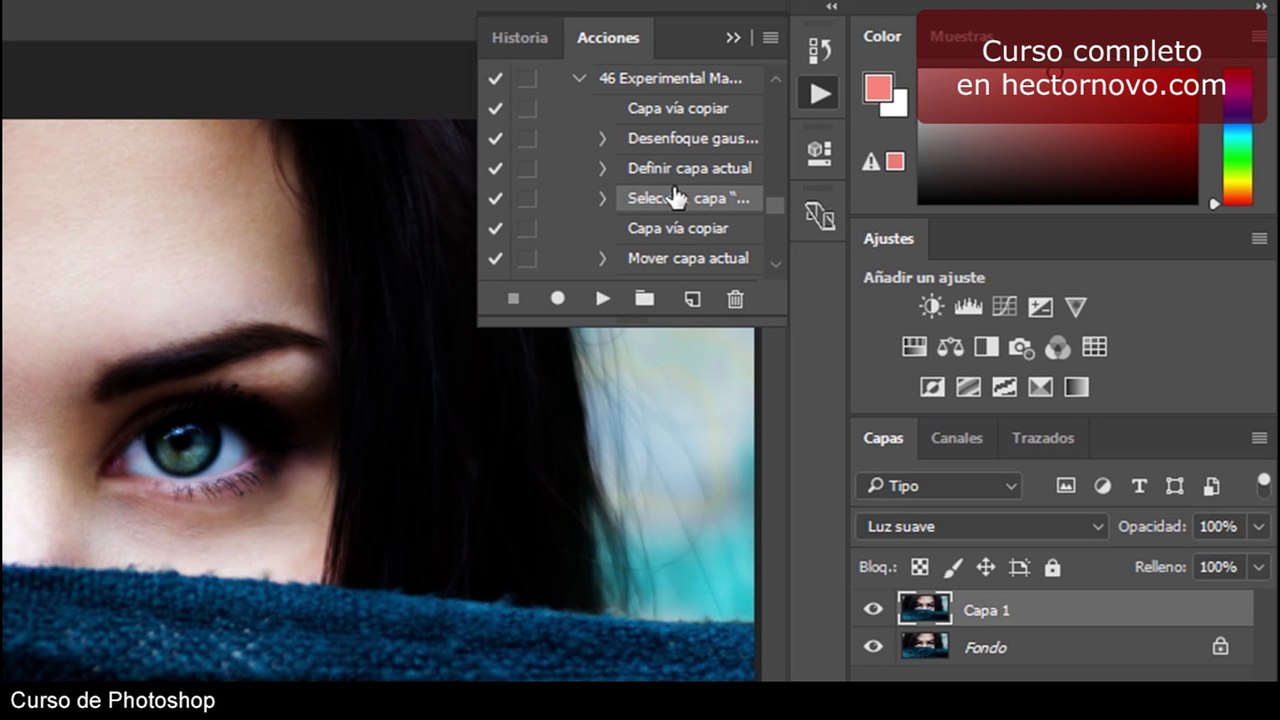Start recording an action
1280x720 pixels.
pyautogui.click(x=558, y=298)
